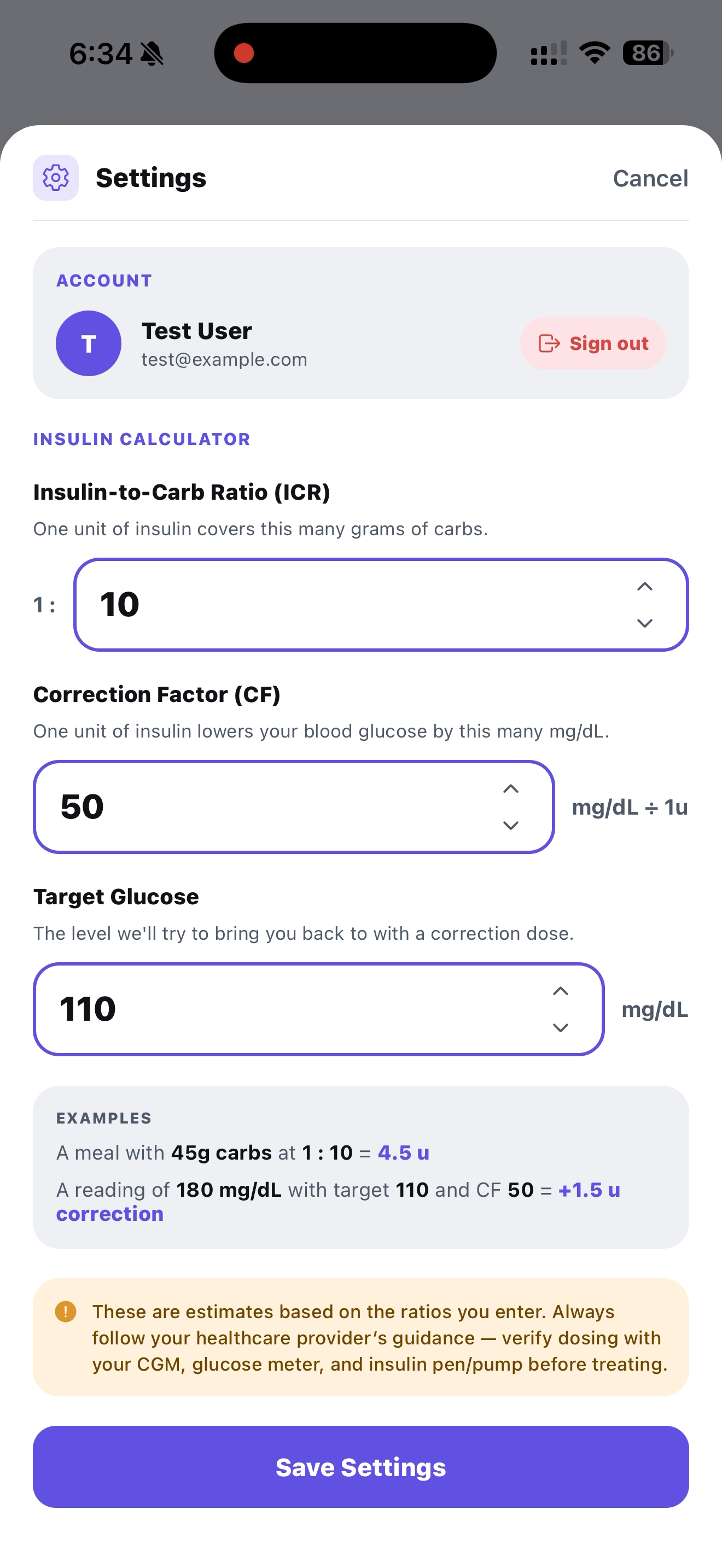Tap the Wi-Fi status icon
The image size is (722, 1568).
point(594,53)
